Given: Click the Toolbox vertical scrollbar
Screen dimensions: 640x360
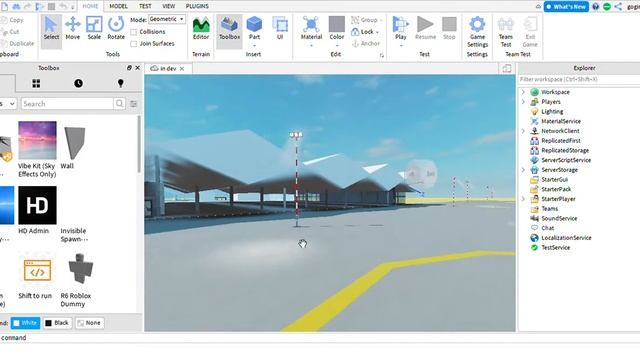Looking at the screenshot, I should [139, 144].
